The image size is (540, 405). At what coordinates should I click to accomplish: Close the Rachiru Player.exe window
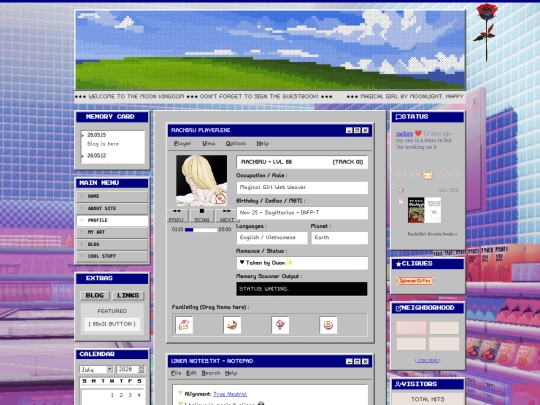[x=365, y=130]
